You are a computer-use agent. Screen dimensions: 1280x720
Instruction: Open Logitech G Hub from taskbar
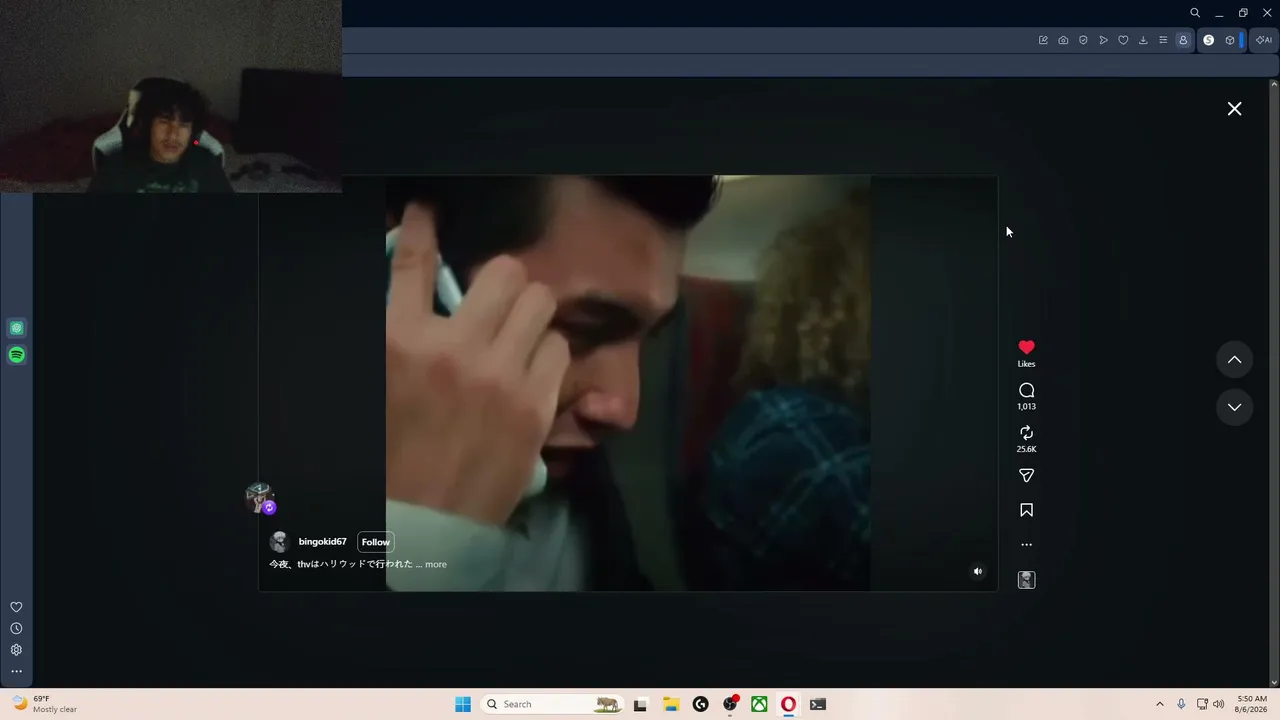click(700, 704)
